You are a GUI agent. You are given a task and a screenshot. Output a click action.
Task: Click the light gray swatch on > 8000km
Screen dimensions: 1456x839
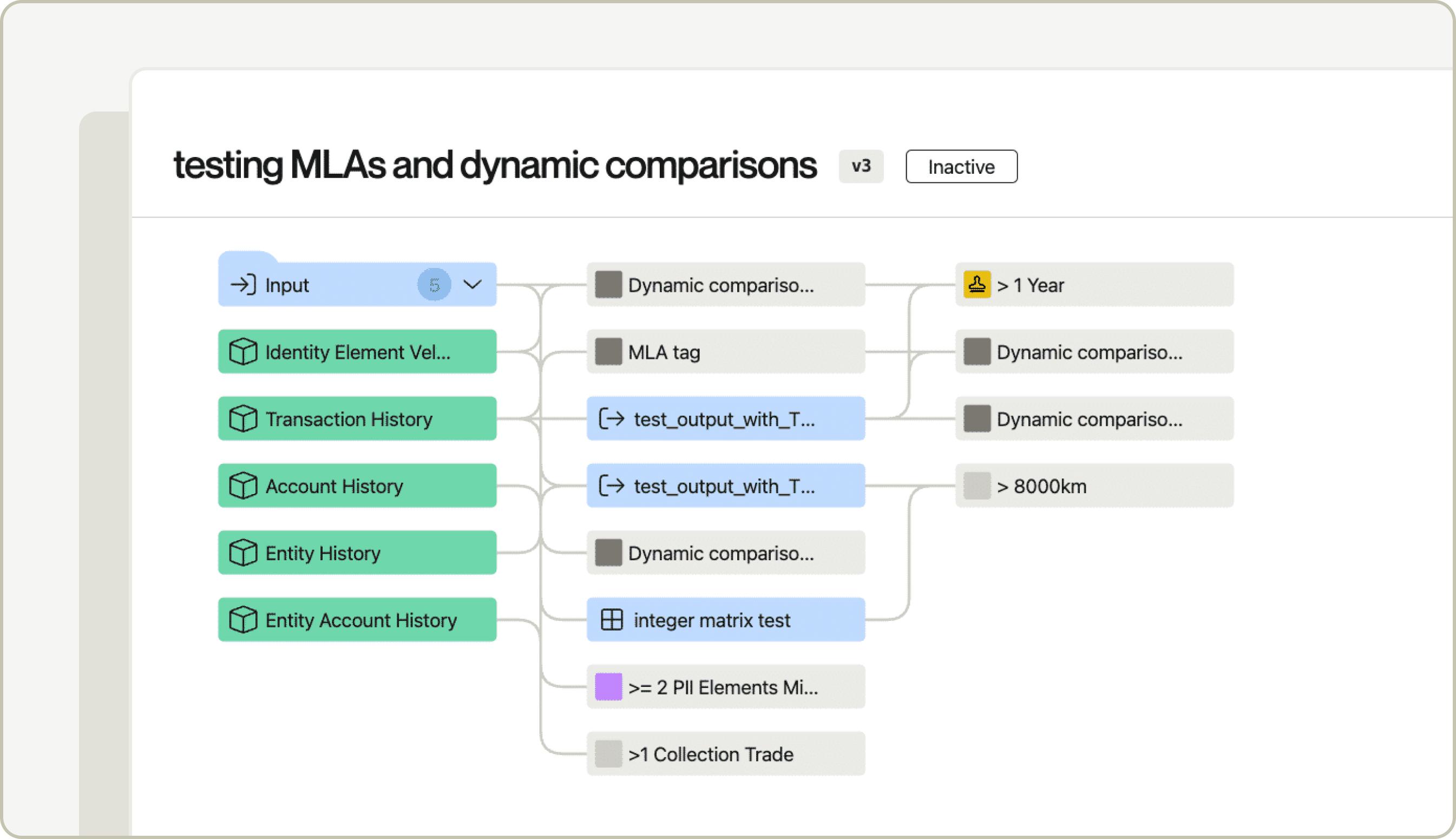click(976, 486)
